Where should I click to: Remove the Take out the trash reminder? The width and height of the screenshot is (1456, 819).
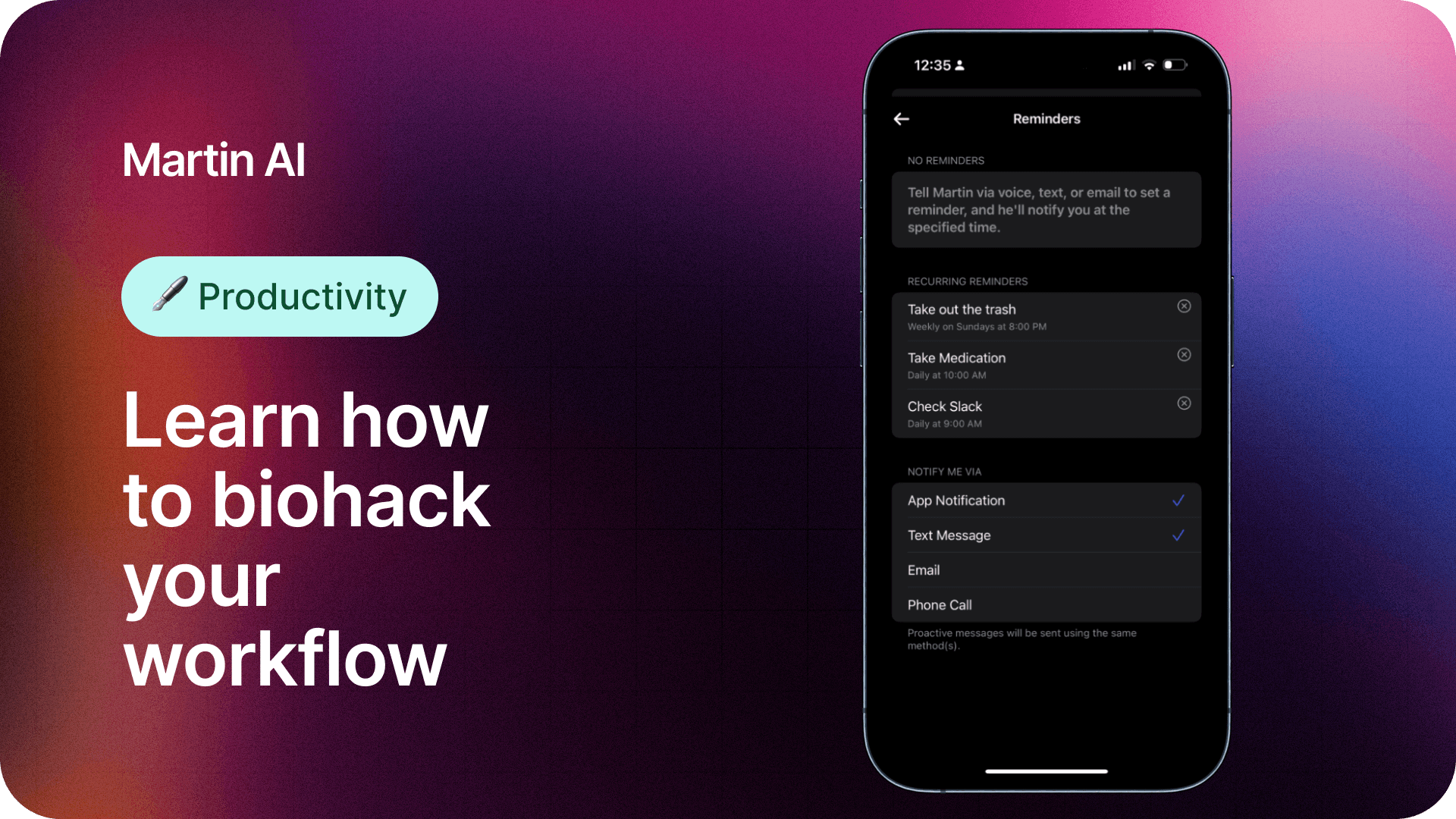(1183, 305)
